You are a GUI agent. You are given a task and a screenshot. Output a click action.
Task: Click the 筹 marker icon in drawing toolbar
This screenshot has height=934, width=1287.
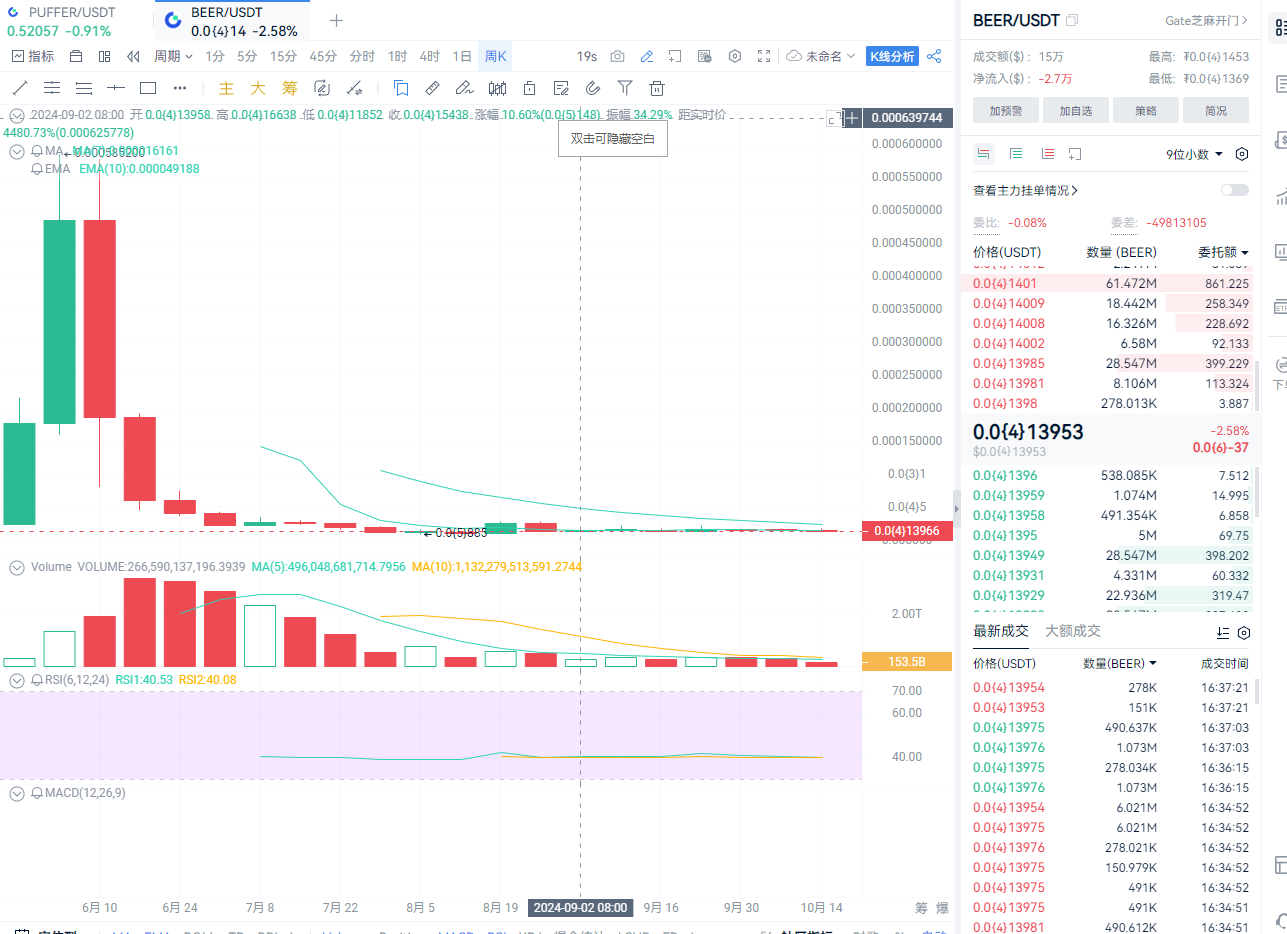click(x=290, y=88)
